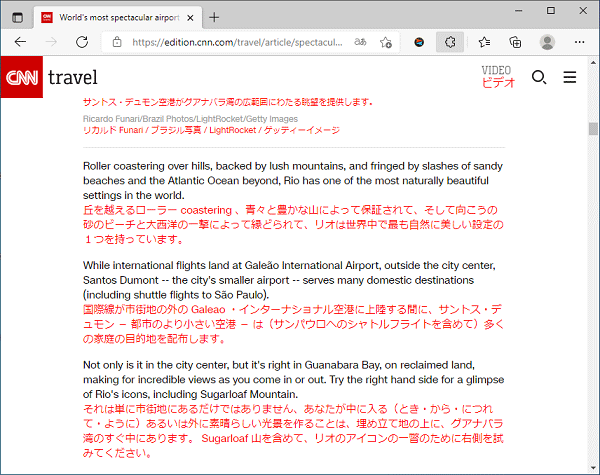Click the red credit line 'Funari / ... LightRocket'

click(x=211, y=130)
